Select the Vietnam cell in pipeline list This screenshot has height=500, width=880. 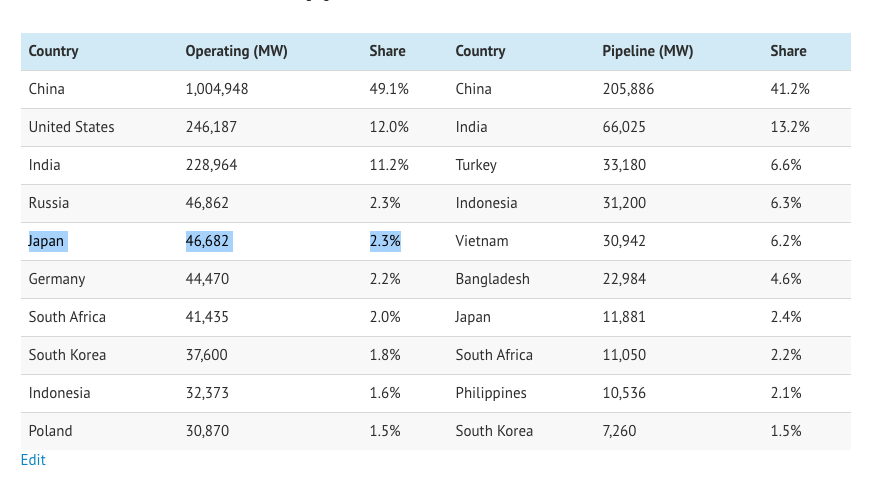click(x=482, y=241)
